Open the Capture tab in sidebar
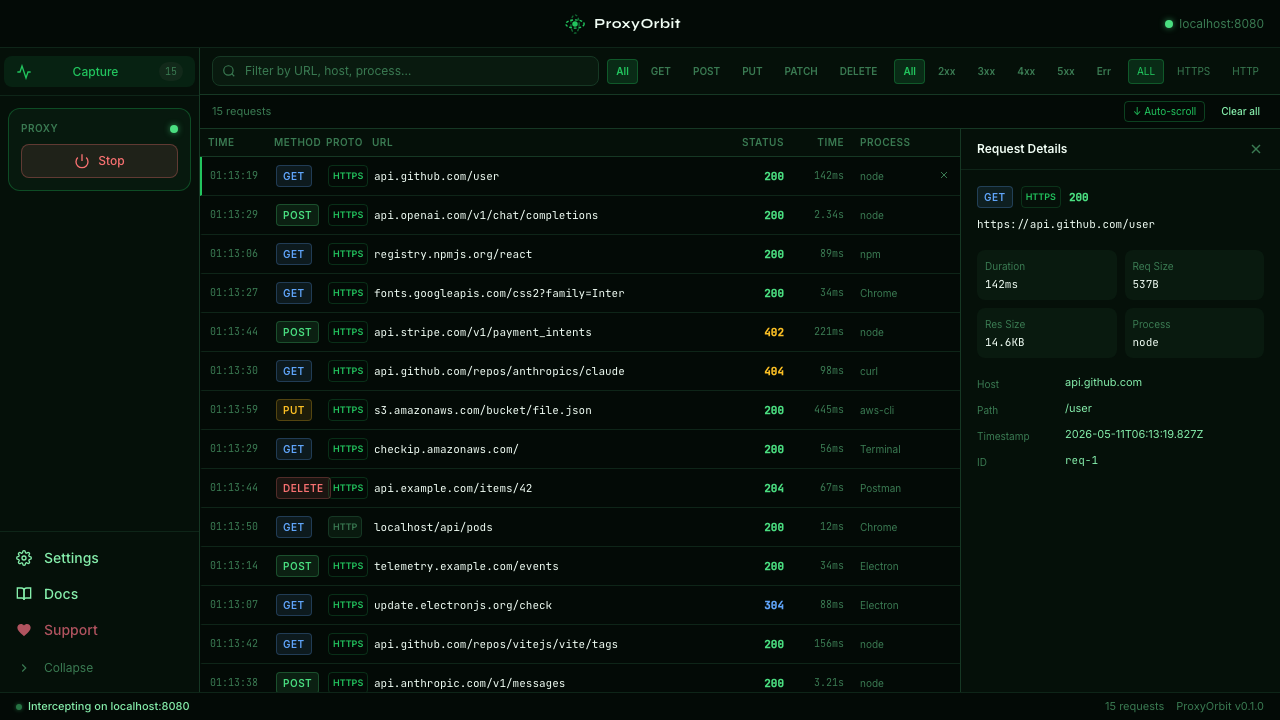Viewport: 1280px width, 720px height. [x=99, y=72]
